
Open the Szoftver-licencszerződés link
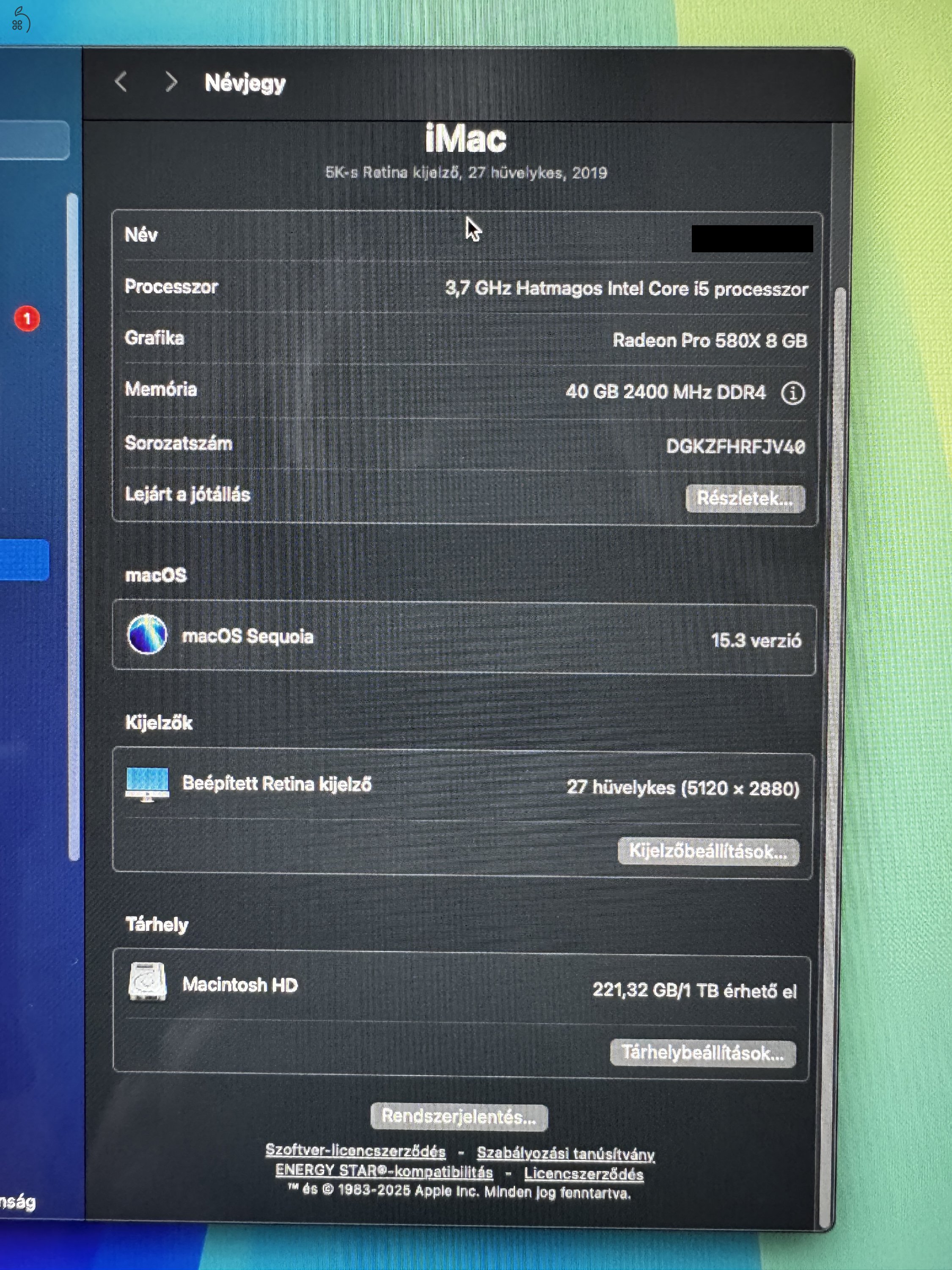point(355,1151)
